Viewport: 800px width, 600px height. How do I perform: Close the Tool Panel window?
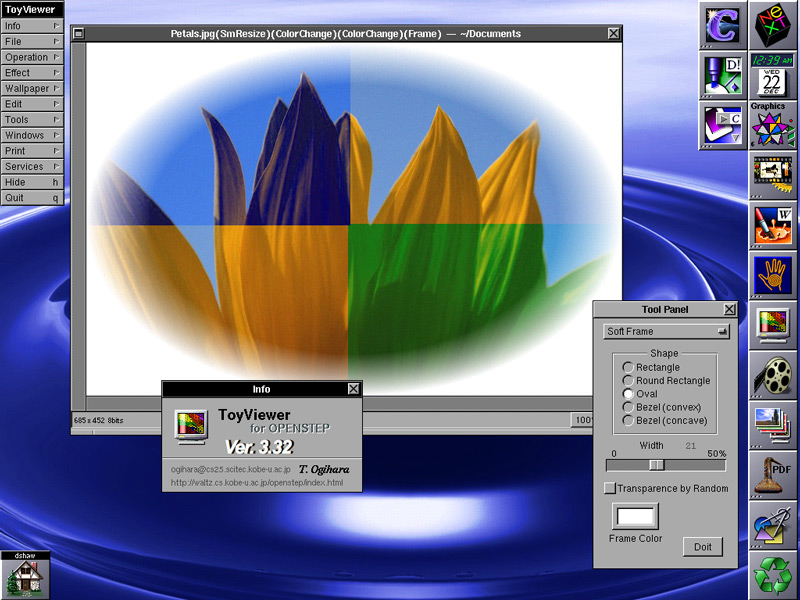730,309
